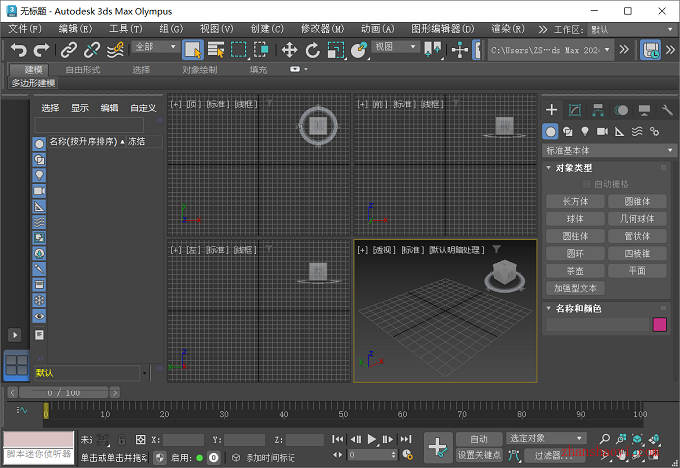The width and height of the screenshot is (680, 468).
Task: Click the 0 / 100 time slider
Action: 64,393
